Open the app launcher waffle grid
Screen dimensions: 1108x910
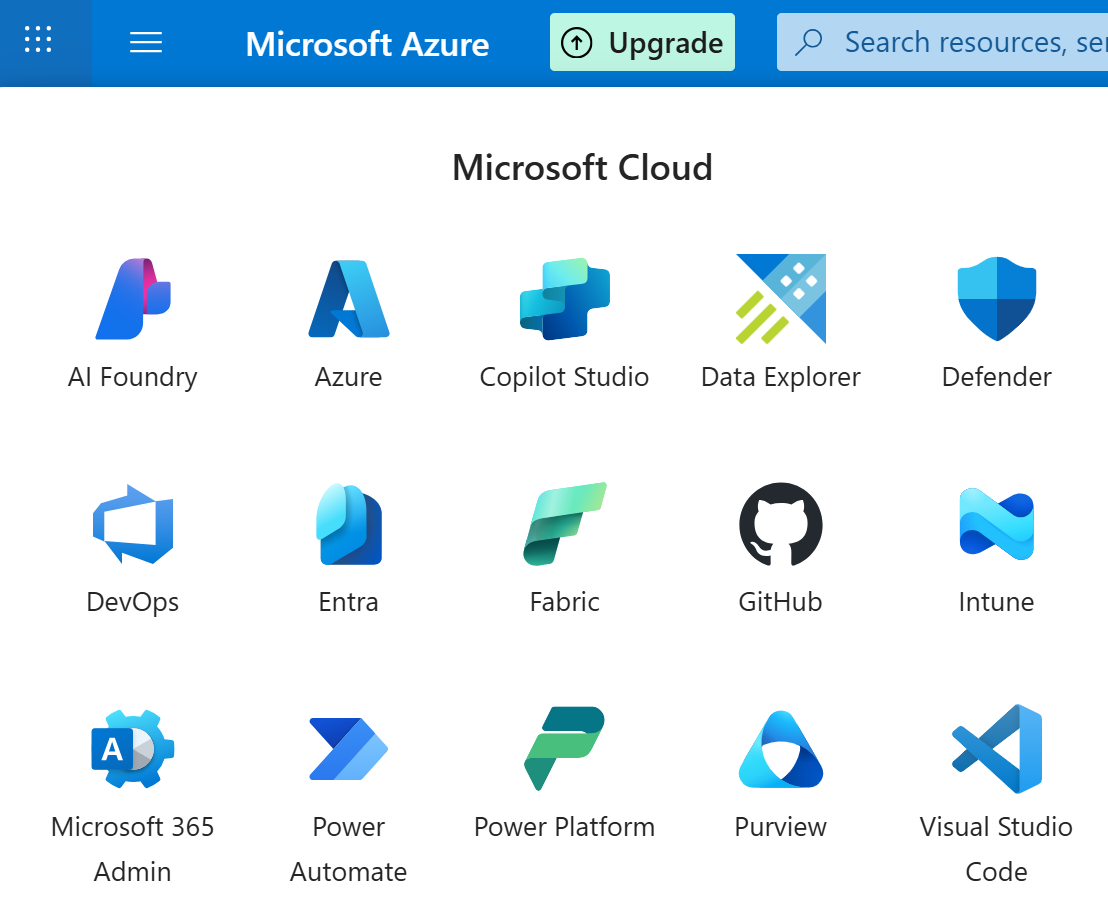pyautogui.click(x=38, y=40)
